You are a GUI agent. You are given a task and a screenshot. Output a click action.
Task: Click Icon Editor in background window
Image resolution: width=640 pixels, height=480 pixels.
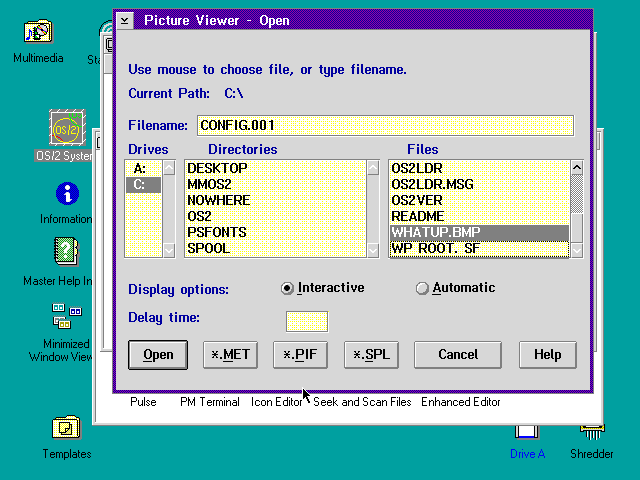click(x=276, y=402)
